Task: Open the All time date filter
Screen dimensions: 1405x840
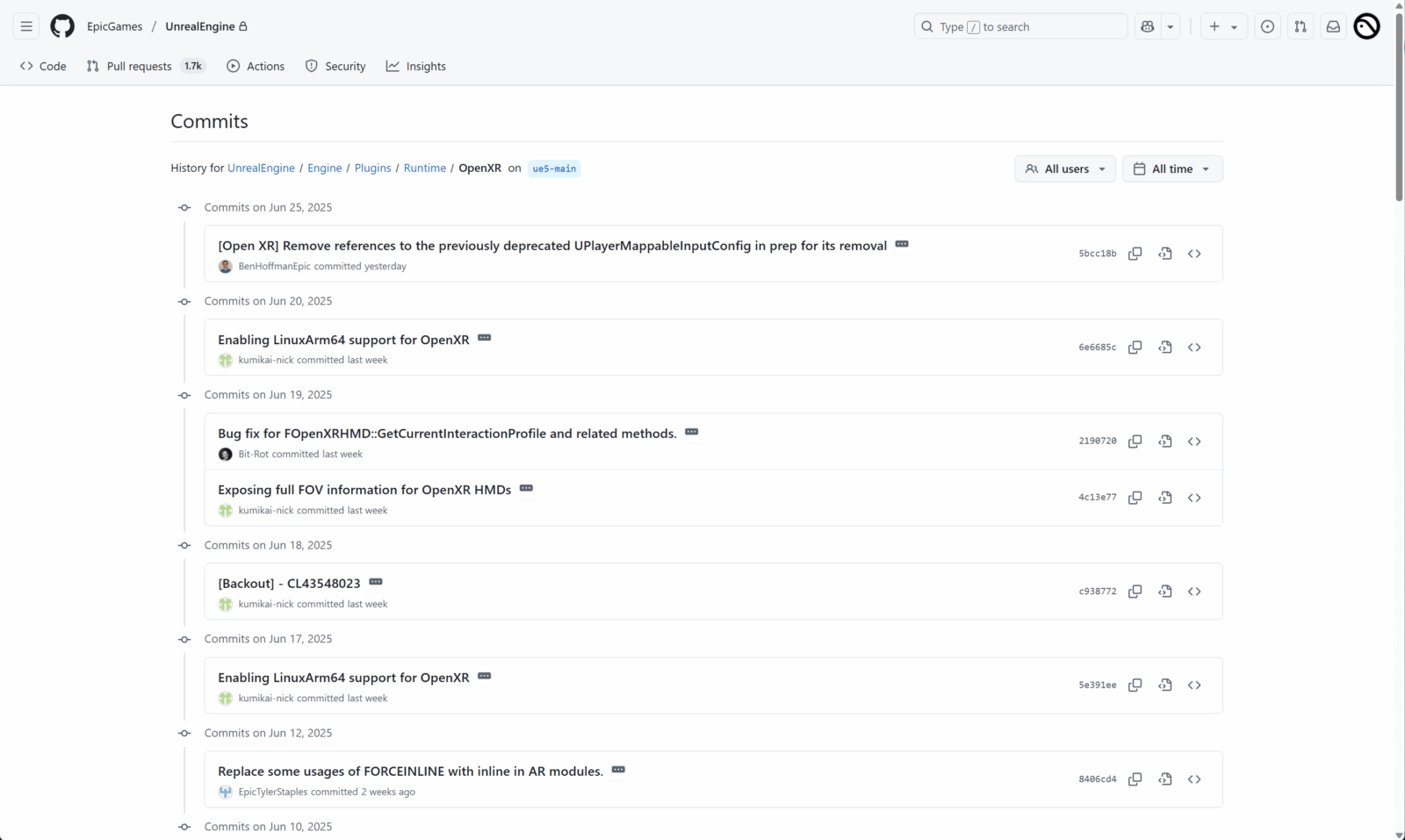Action: [1171, 169]
